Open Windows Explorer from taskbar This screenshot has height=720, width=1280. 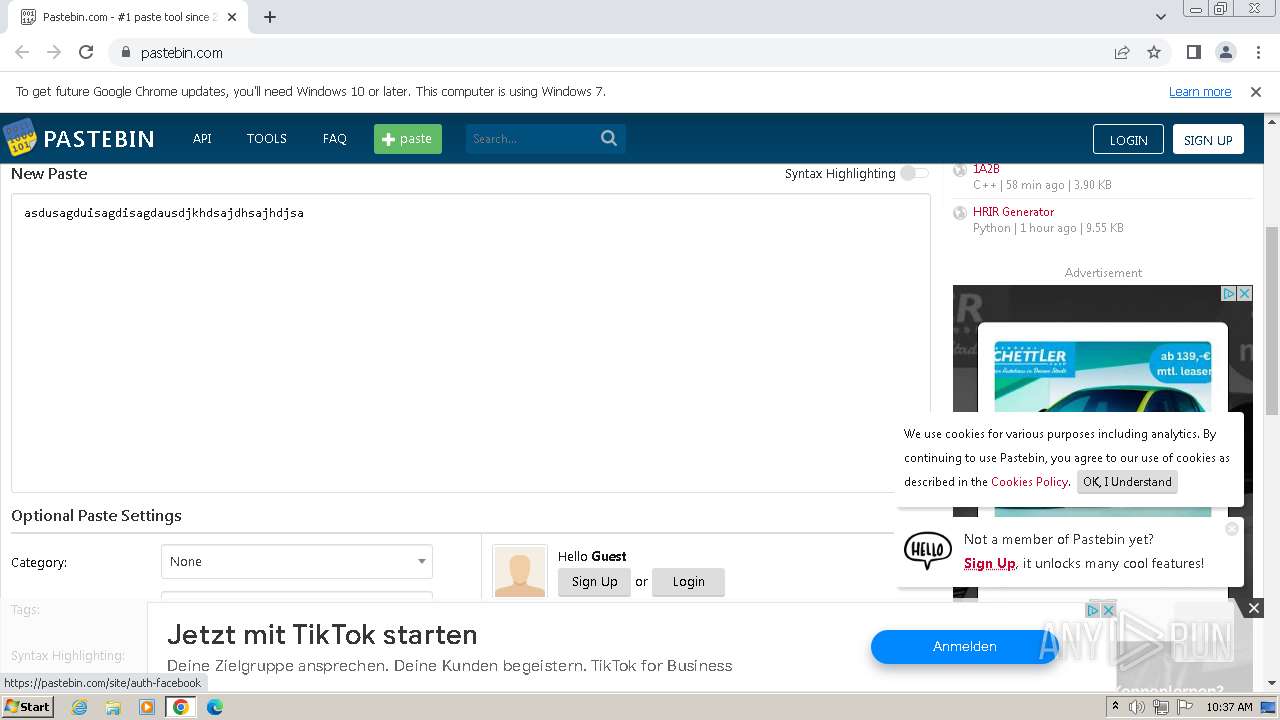coord(113,707)
